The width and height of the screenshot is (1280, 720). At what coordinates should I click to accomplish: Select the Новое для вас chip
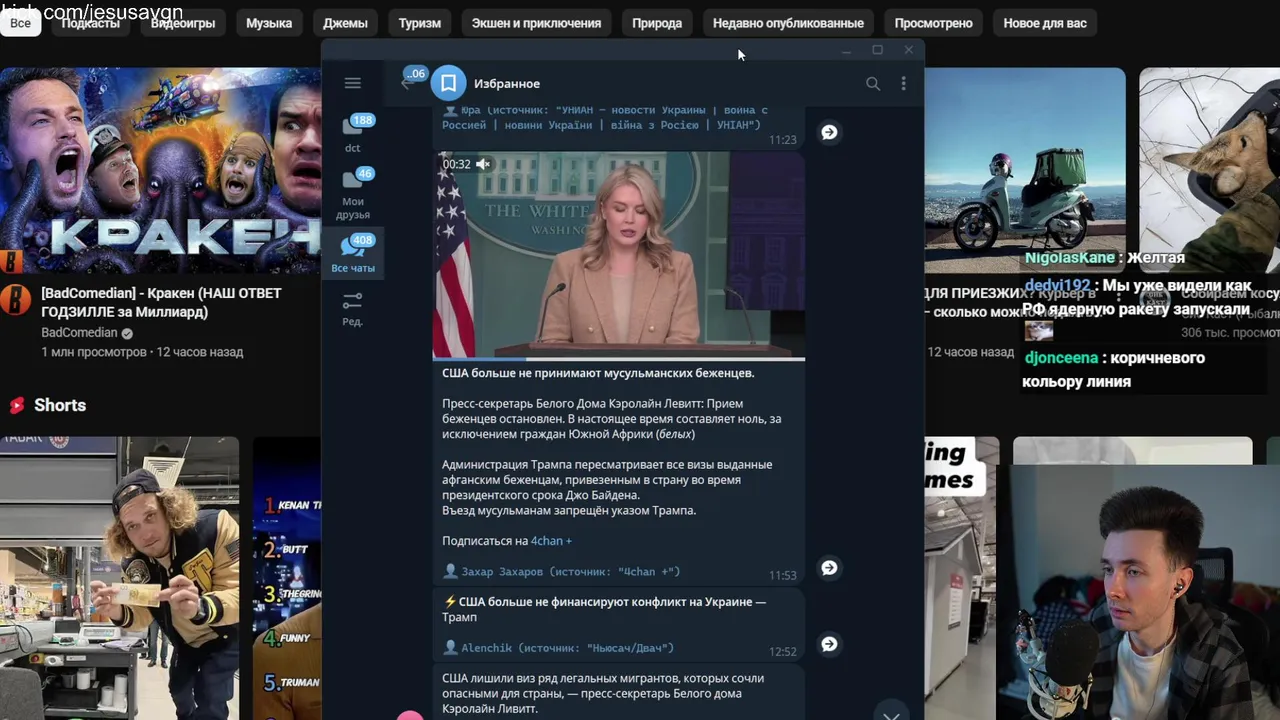(1045, 23)
